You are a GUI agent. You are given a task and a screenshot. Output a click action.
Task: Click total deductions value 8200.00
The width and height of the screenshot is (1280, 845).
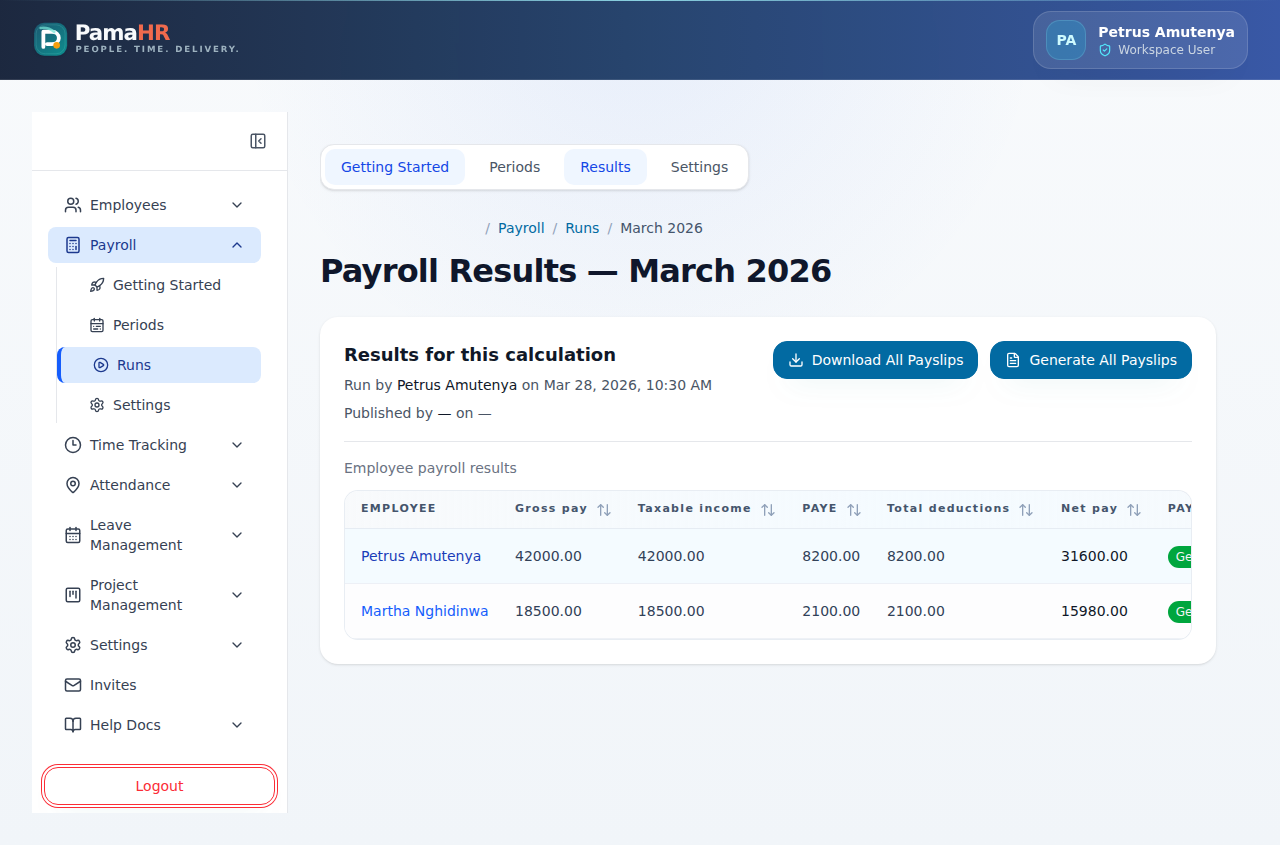(916, 556)
